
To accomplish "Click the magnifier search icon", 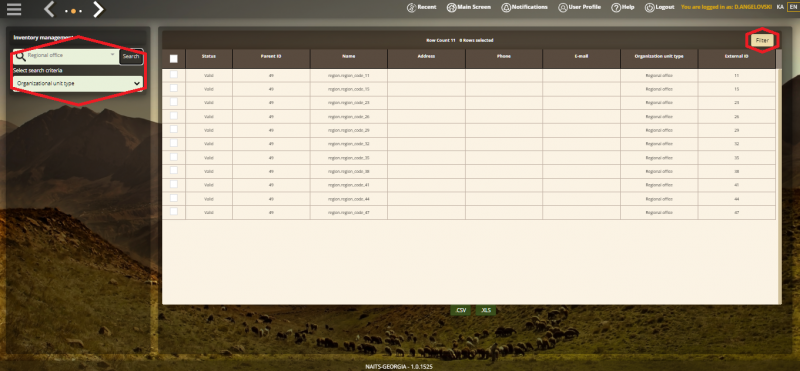I will click(20, 56).
